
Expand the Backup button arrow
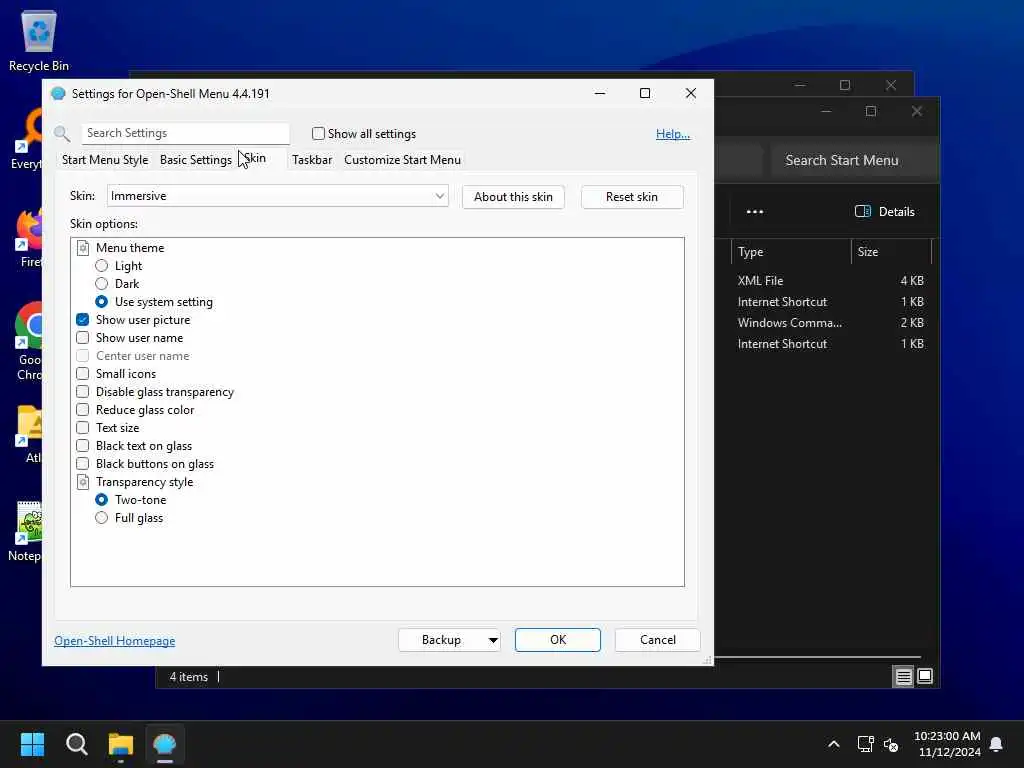493,640
